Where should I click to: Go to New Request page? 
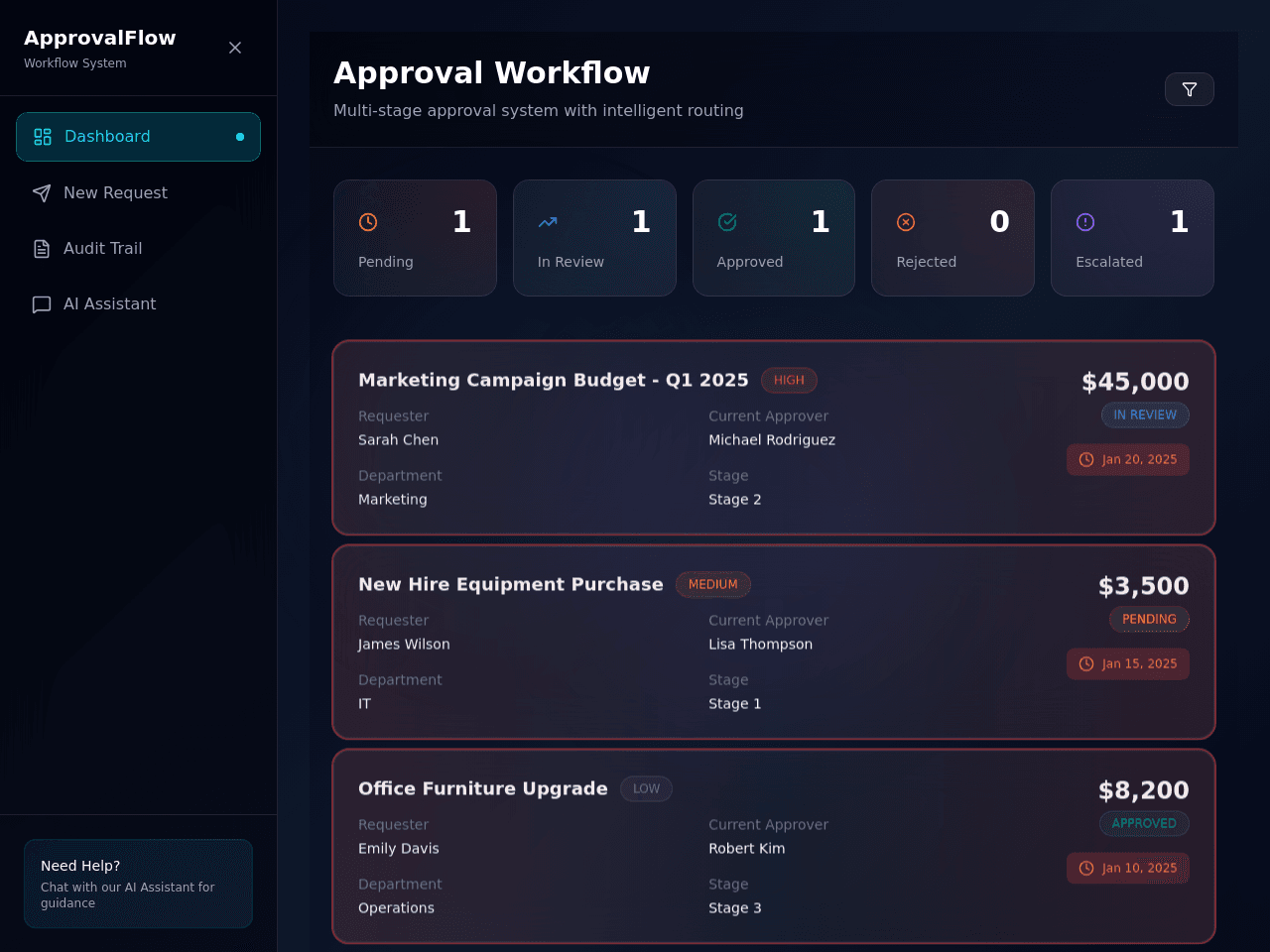(x=138, y=192)
